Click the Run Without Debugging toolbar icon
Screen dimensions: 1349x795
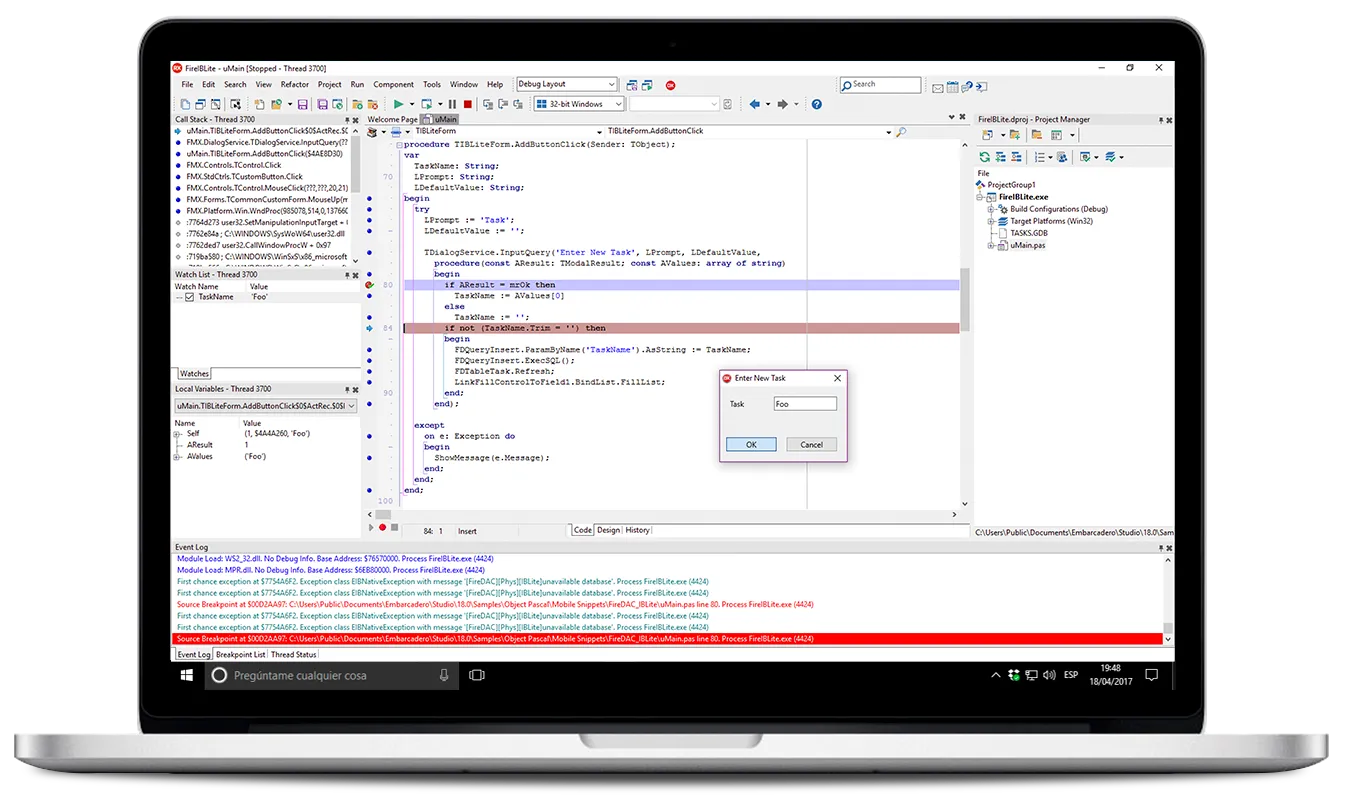pos(426,104)
